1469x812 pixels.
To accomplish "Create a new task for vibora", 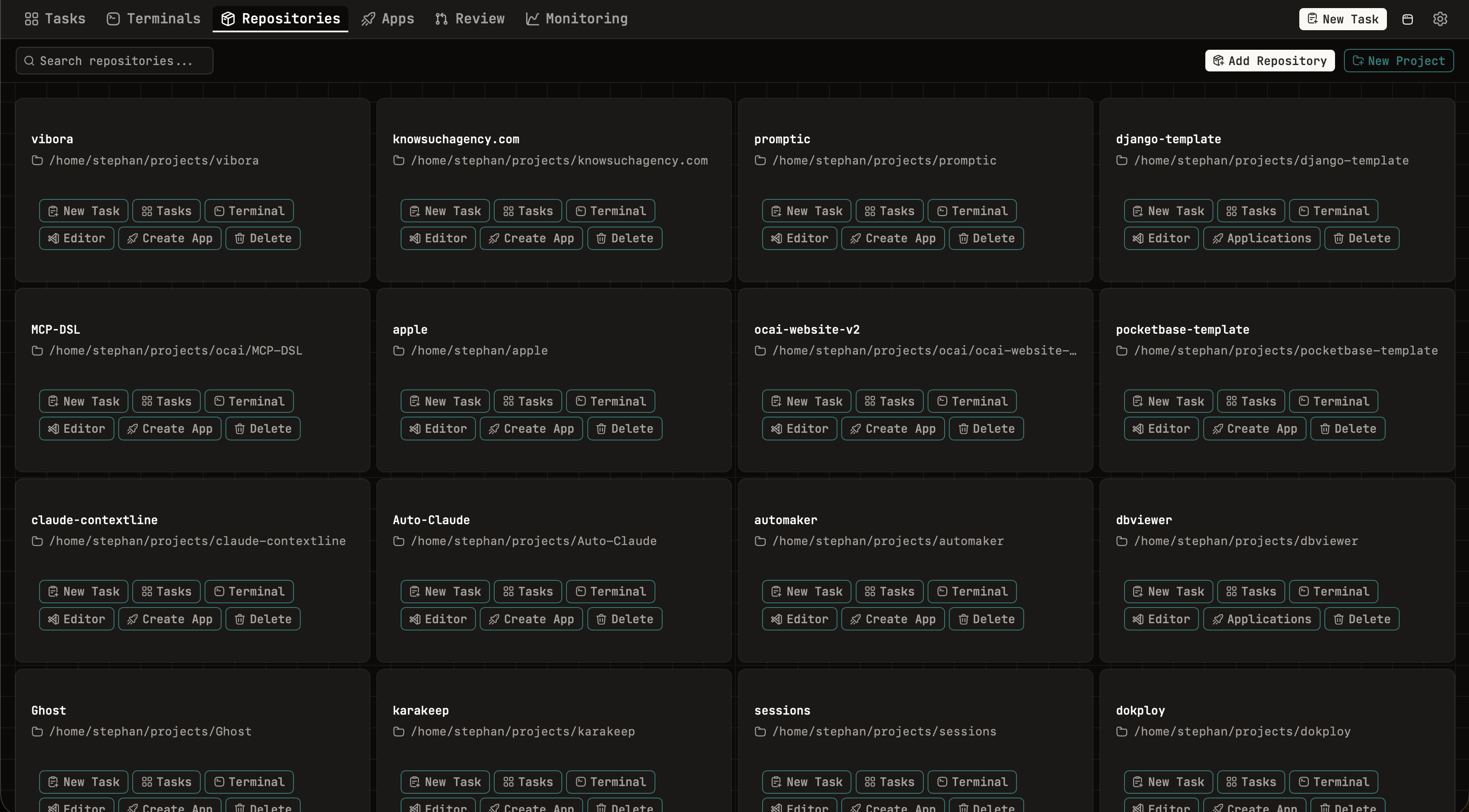I will (x=84, y=211).
